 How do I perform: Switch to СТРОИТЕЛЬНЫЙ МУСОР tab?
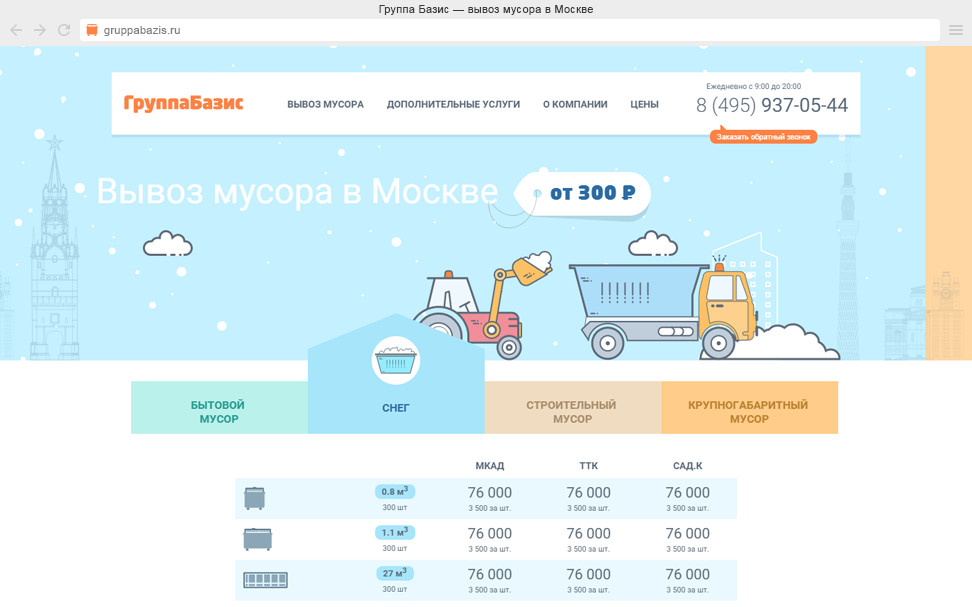pyautogui.click(x=572, y=412)
